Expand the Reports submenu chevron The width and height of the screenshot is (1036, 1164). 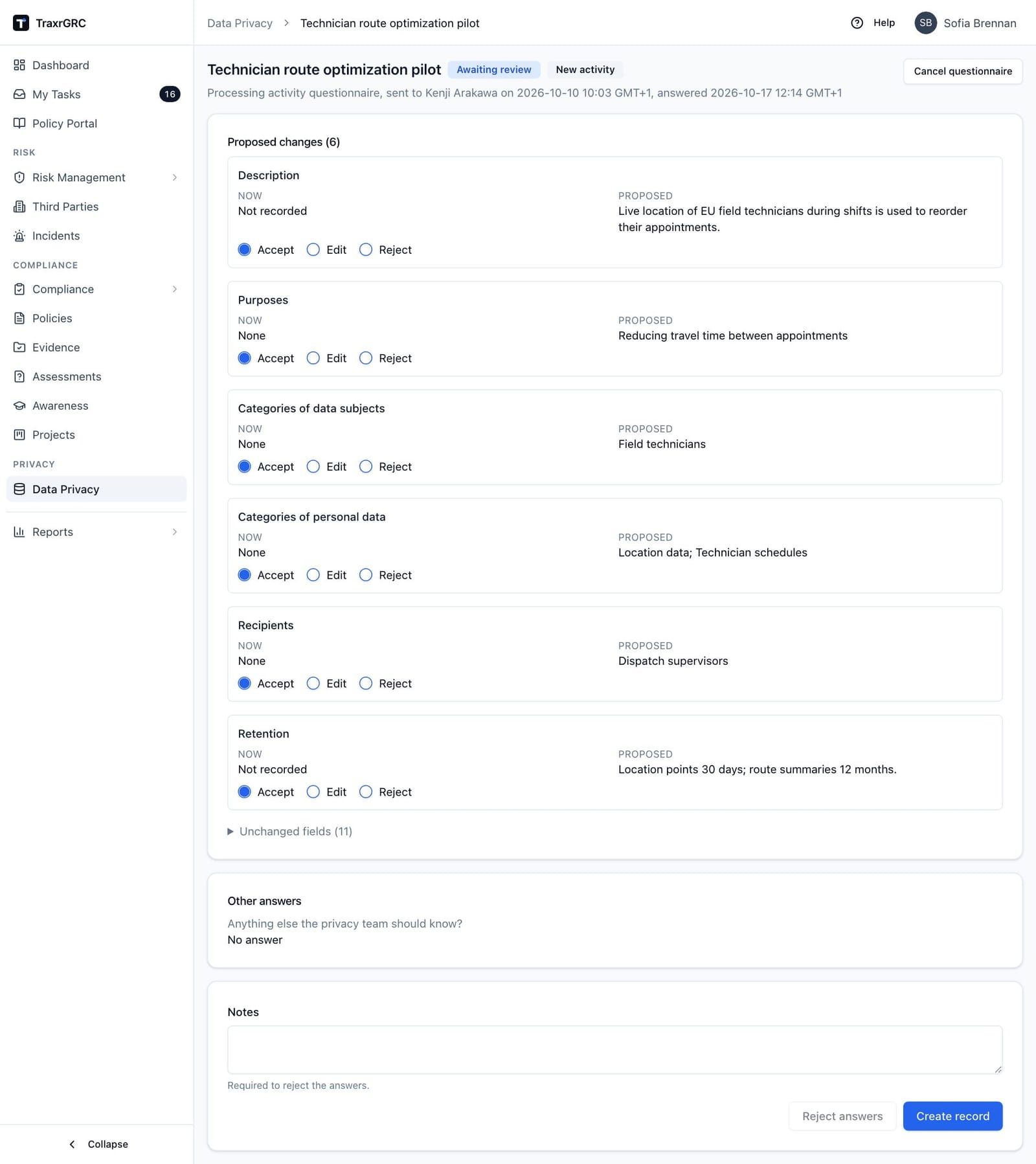pyautogui.click(x=175, y=532)
